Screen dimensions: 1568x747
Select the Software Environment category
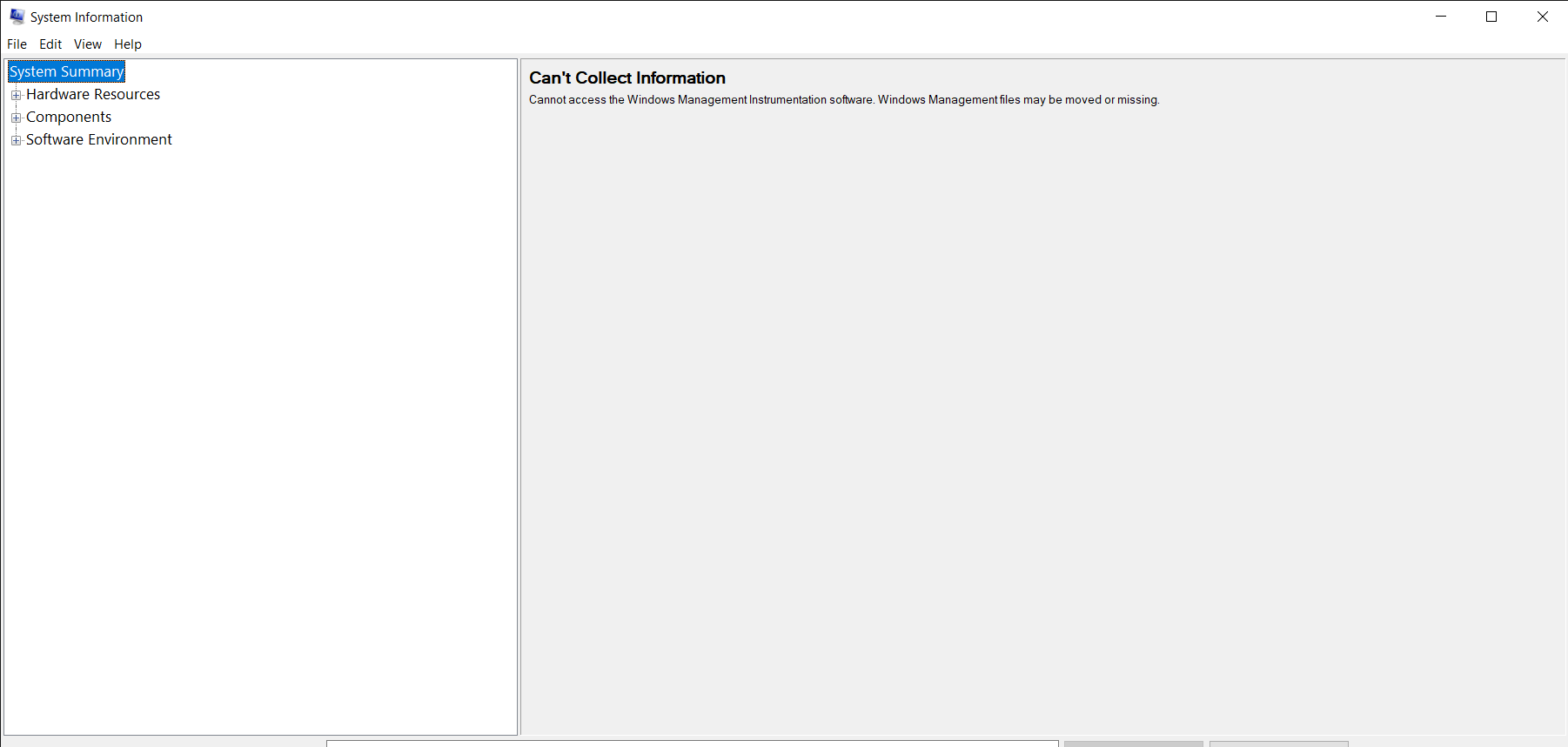point(99,139)
